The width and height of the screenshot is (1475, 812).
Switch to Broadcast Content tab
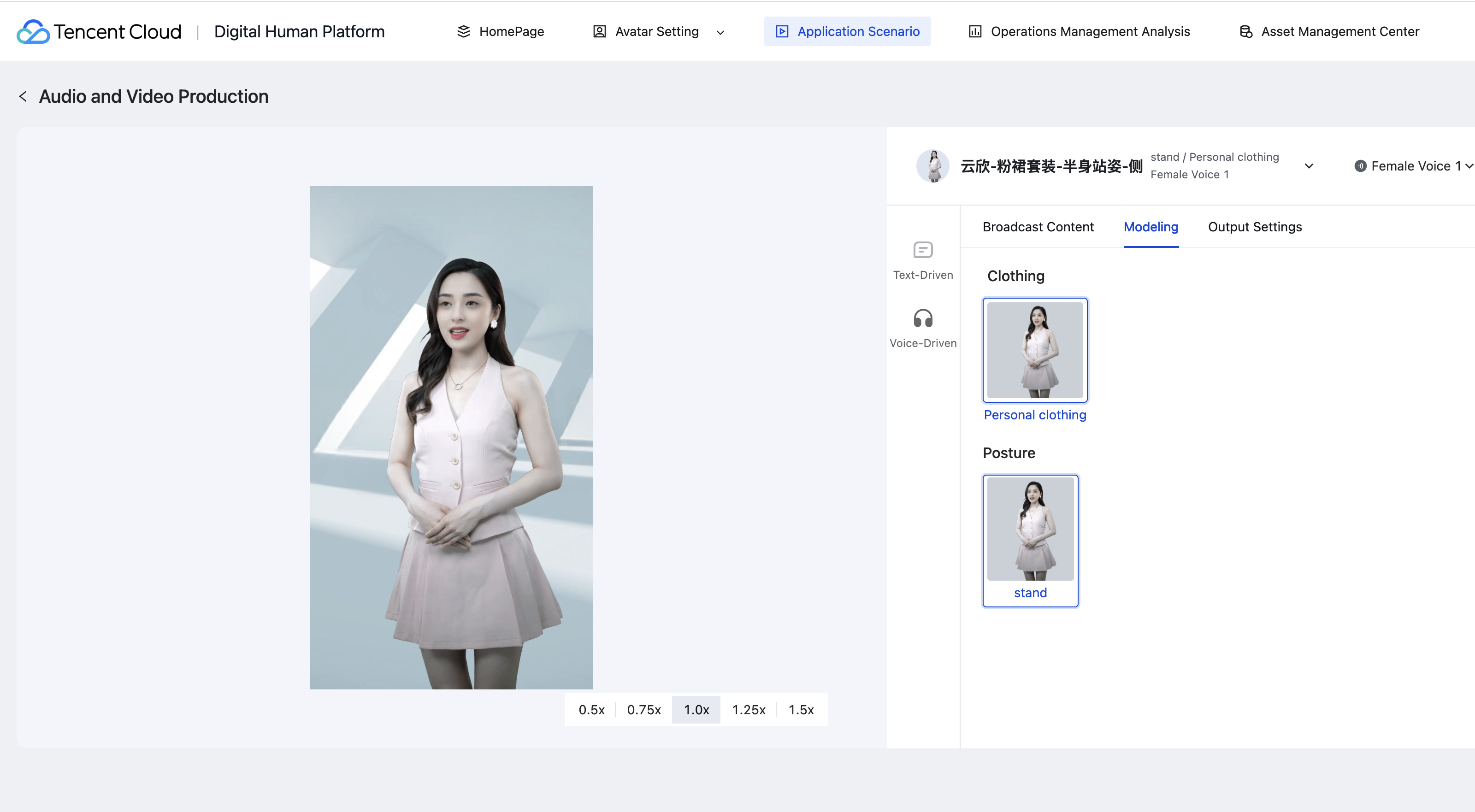1038,227
